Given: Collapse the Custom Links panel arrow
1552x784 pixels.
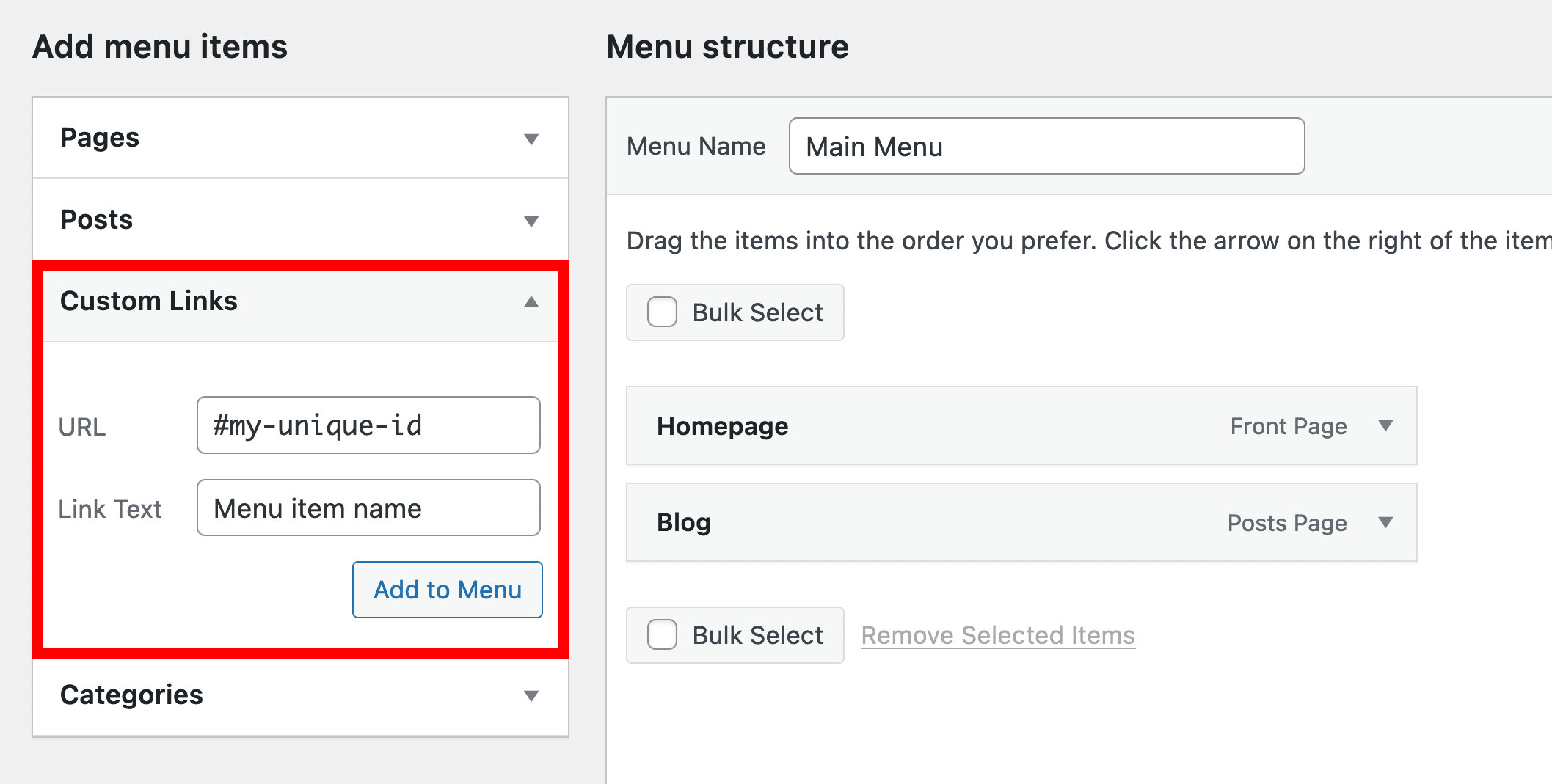Looking at the screenshot, I should pos(531,301).
